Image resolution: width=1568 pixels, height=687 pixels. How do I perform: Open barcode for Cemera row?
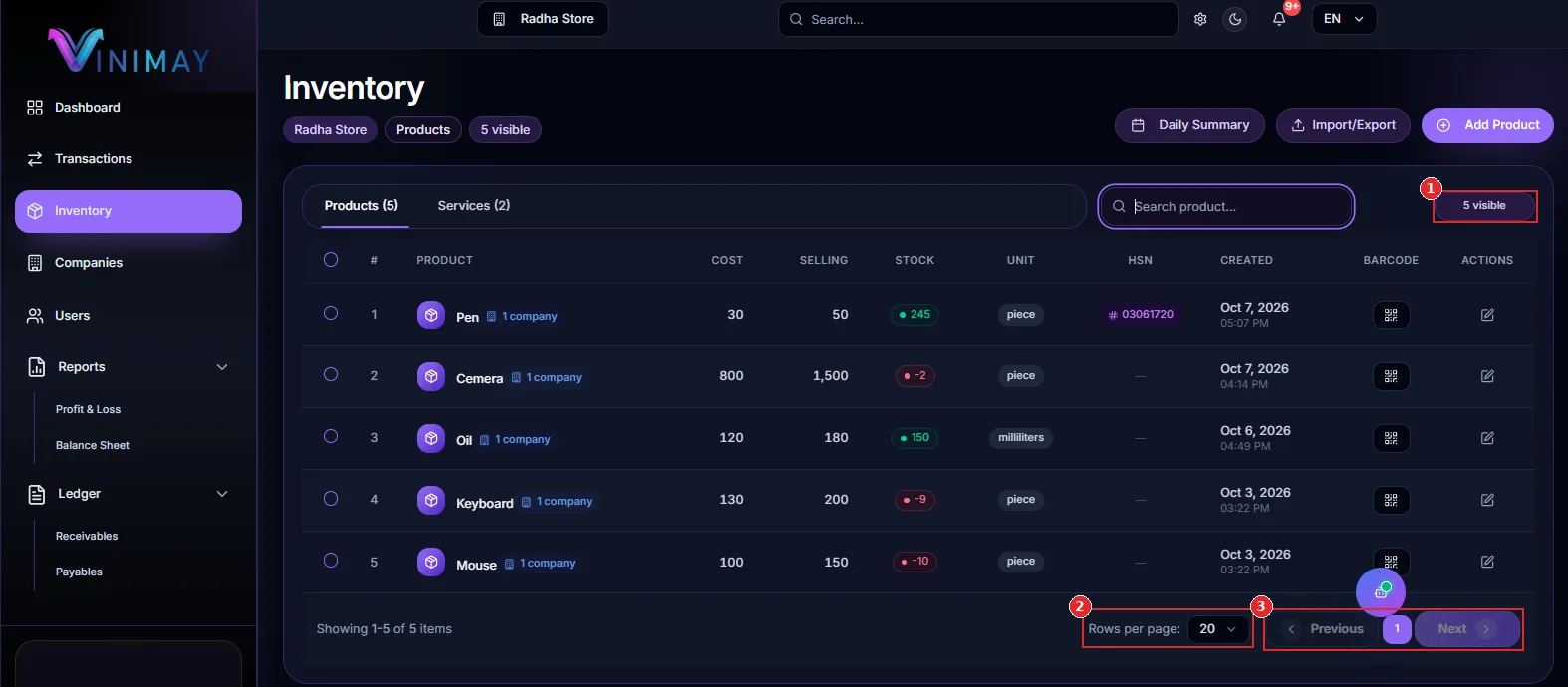tap(1391, 376)
